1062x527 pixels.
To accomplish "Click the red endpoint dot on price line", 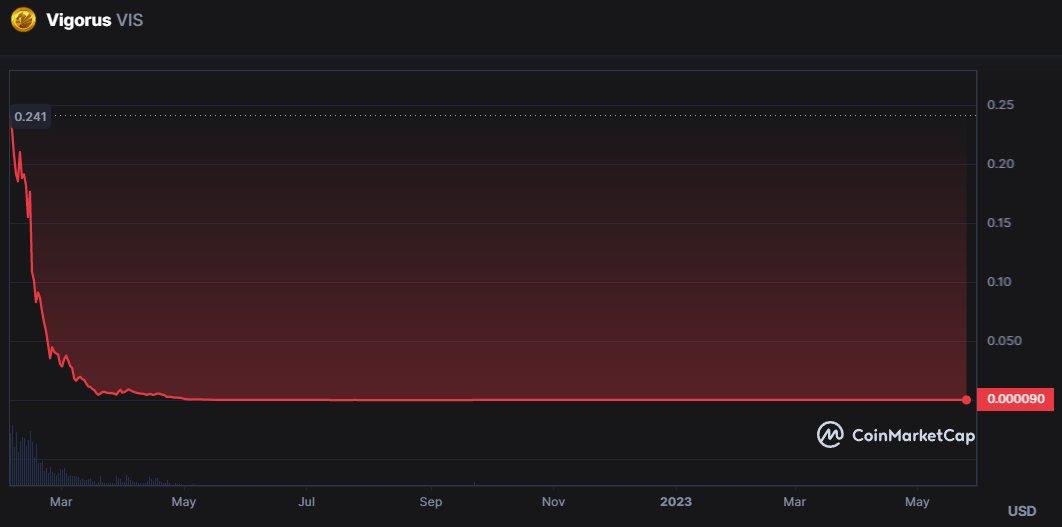I will tap(966, 400).
